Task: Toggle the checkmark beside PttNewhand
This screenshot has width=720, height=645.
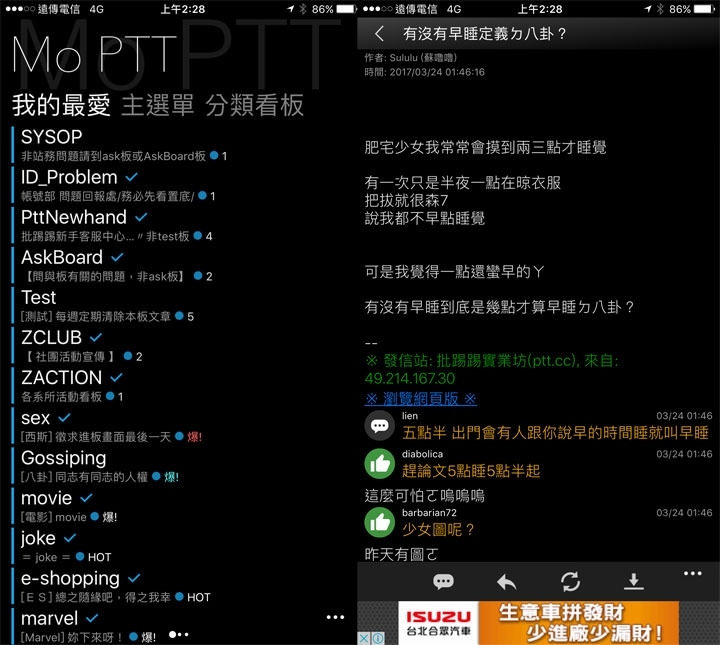Action: coord(142,217)
